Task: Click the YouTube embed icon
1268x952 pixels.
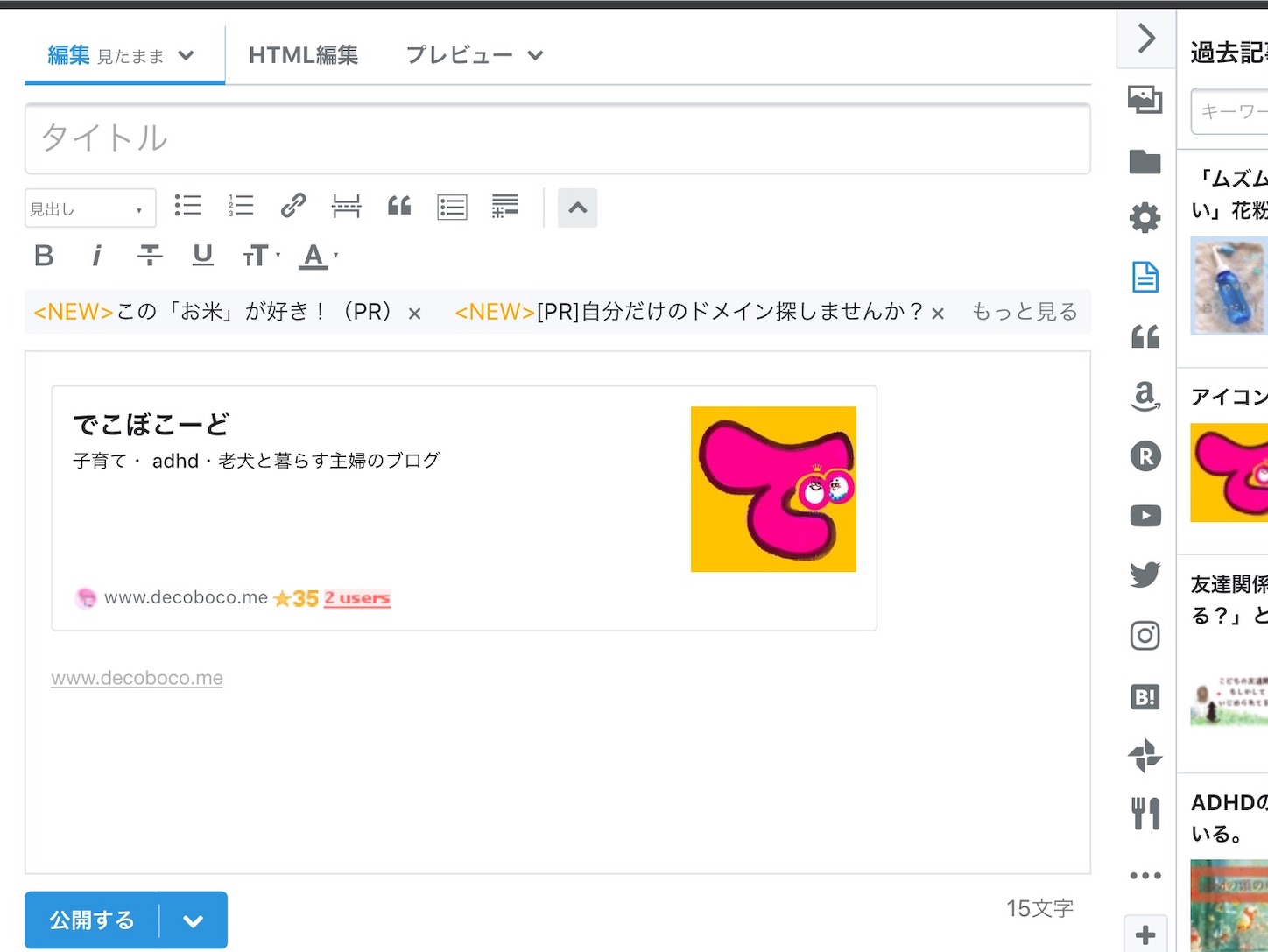Action: pyautogui.click(x=1145, y=516)
